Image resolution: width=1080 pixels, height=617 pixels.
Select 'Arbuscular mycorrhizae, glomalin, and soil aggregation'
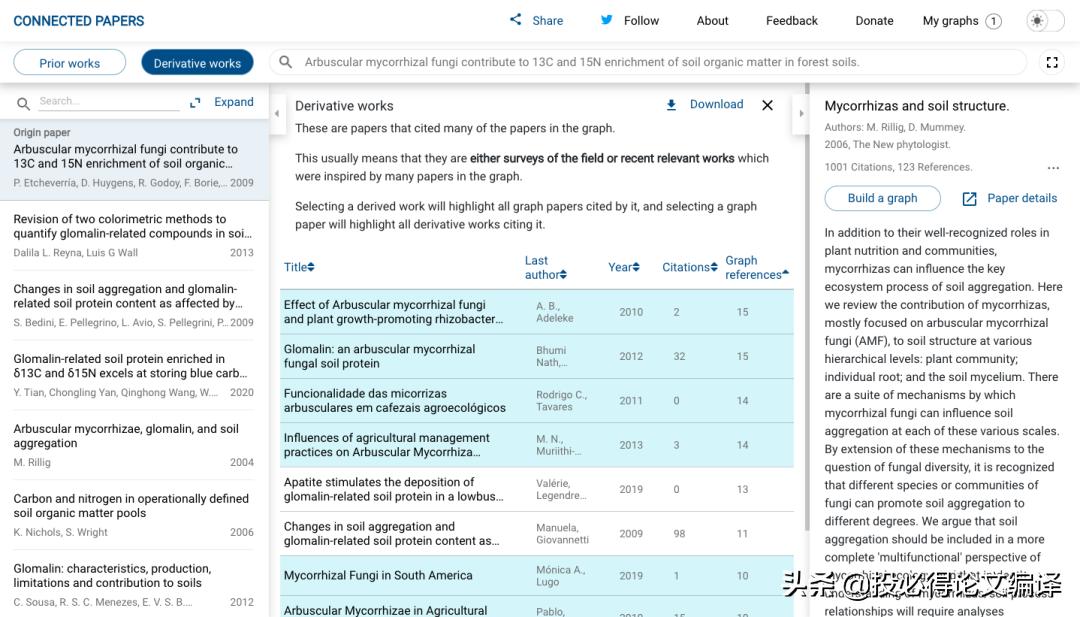134,445
